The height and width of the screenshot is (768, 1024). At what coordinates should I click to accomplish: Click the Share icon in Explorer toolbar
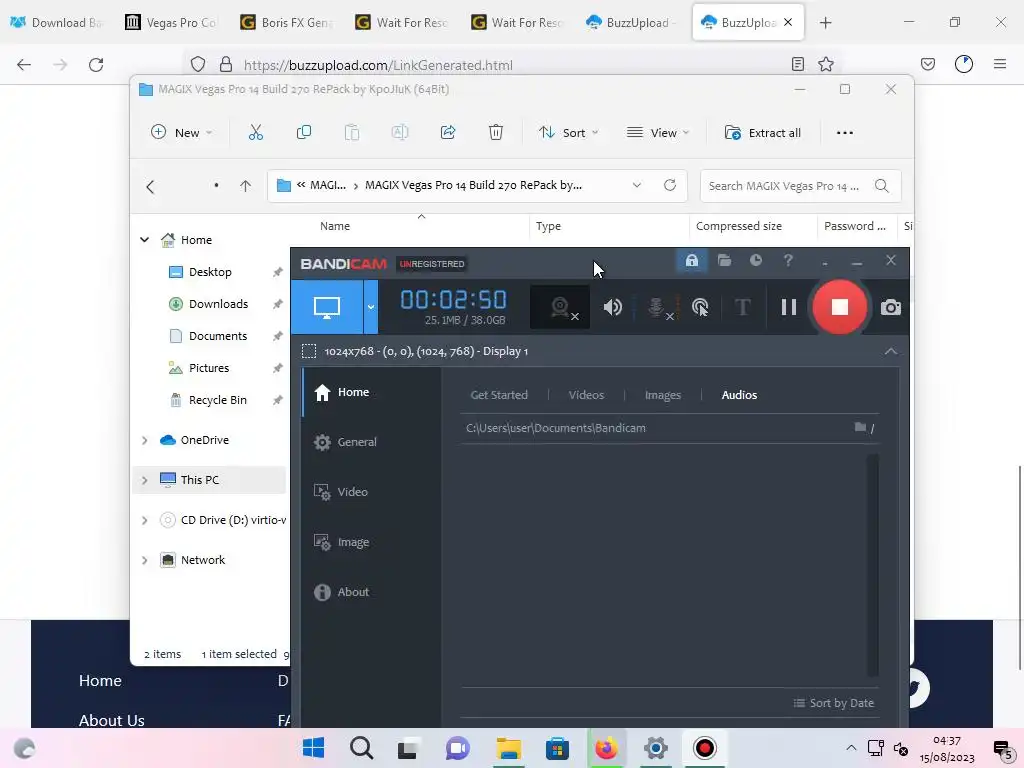tap(448, 133)
